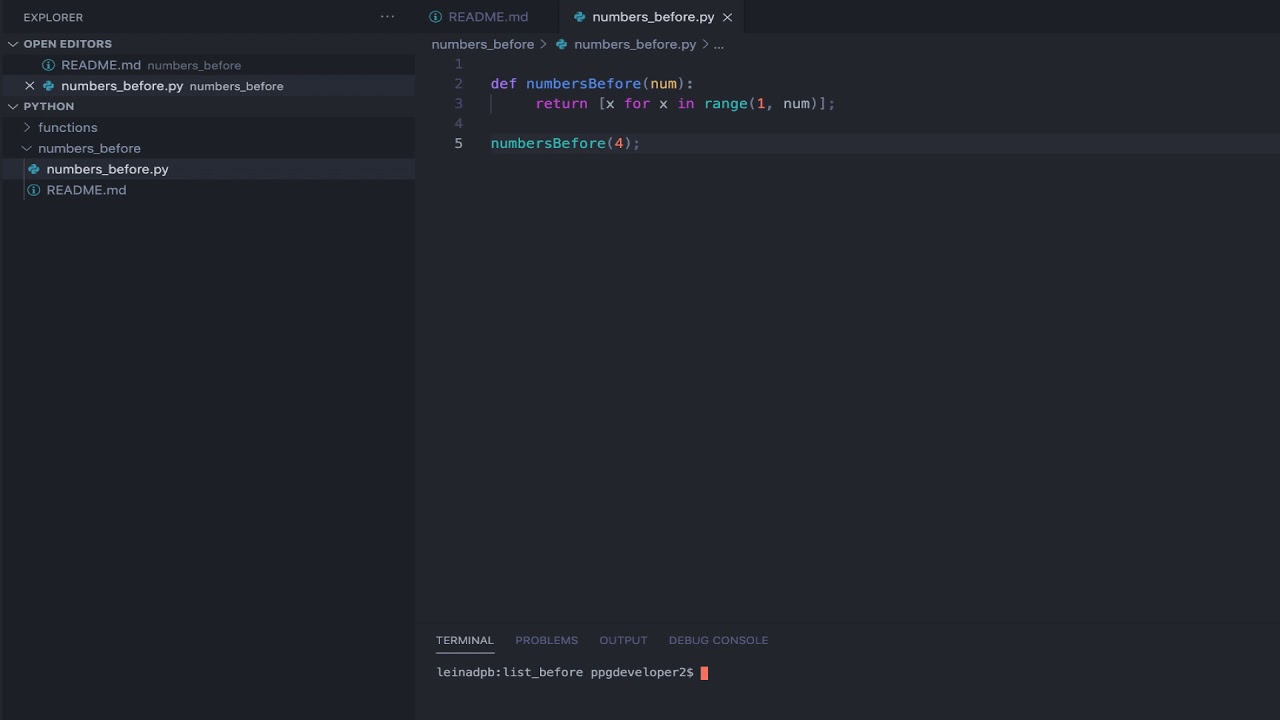Close the numbers_before.py editor tab

coord(727,17)
